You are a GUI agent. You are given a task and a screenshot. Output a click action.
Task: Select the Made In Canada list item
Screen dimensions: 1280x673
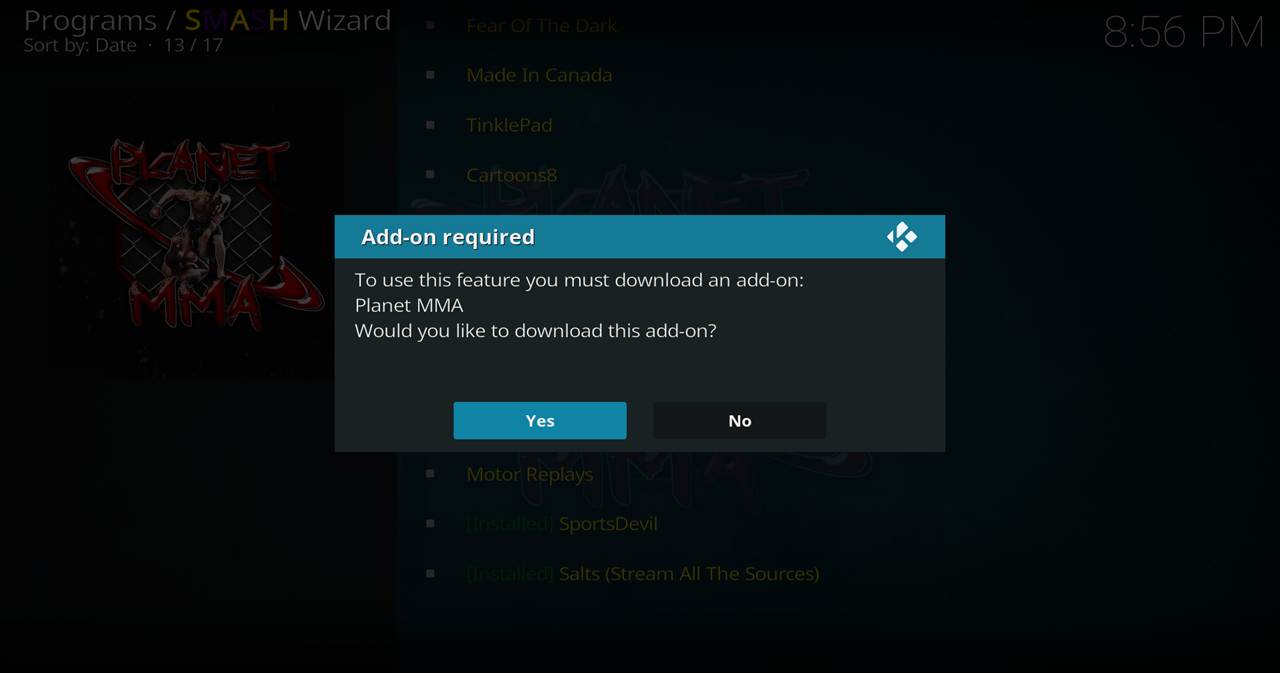pos(539,75)
